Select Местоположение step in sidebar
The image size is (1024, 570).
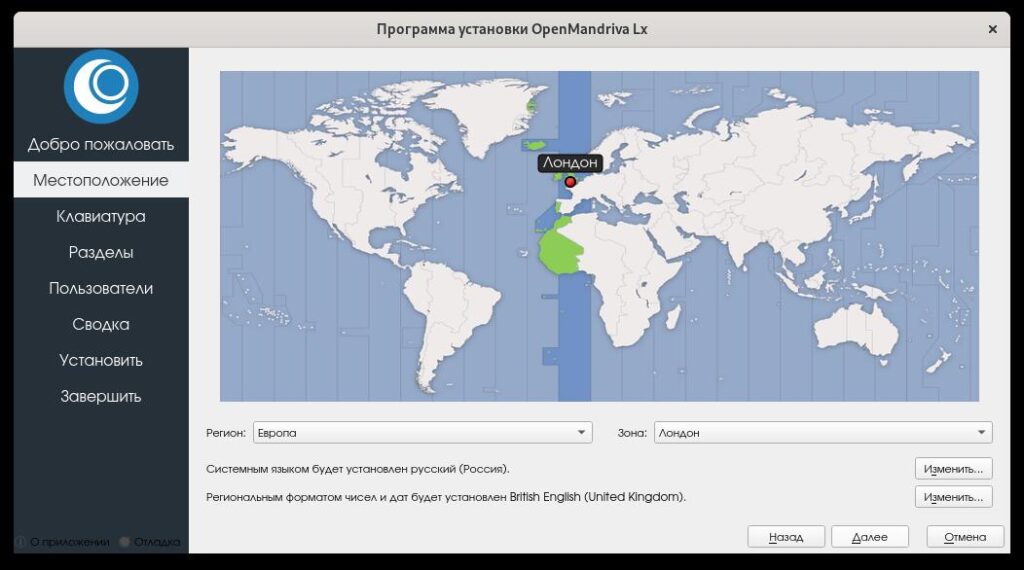click(x=101, y=180)
